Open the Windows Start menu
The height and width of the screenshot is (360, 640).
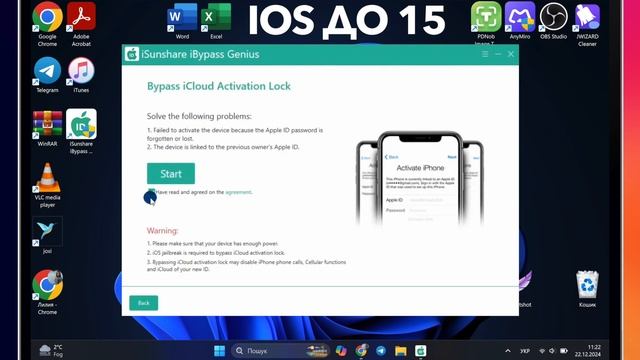(x=220, y=351)
